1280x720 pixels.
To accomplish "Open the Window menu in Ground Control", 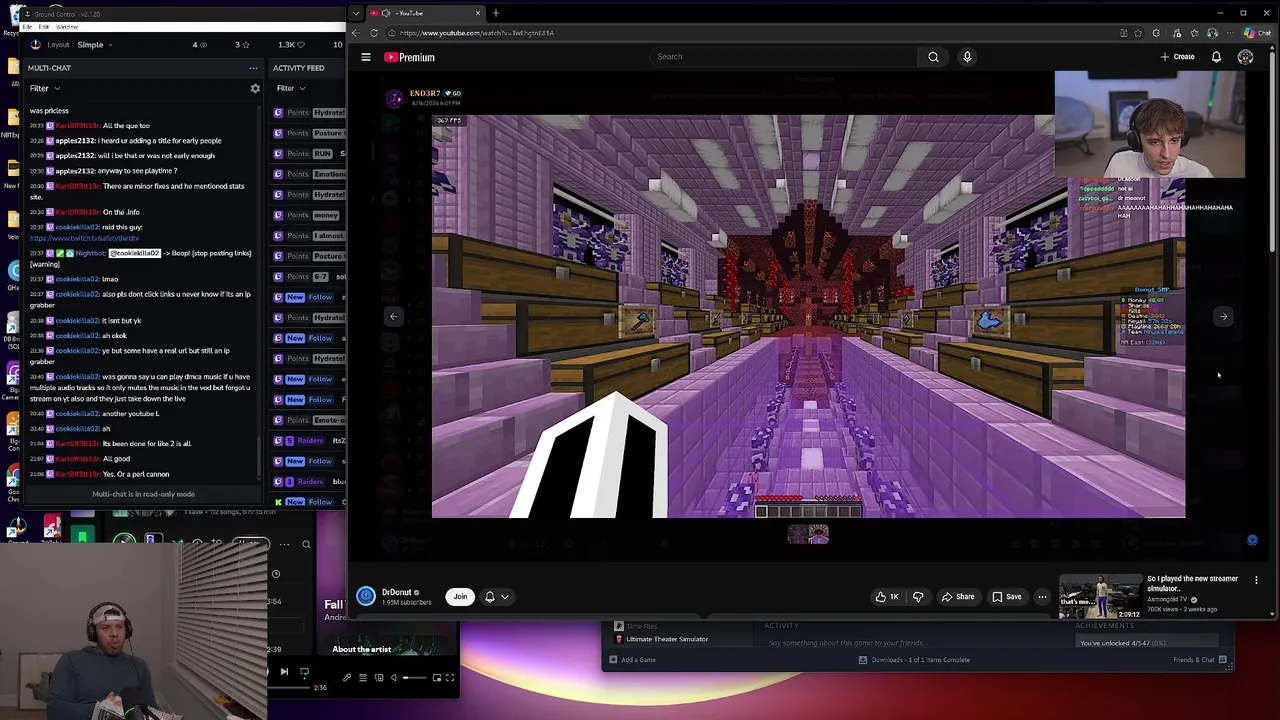I will 66,27.
